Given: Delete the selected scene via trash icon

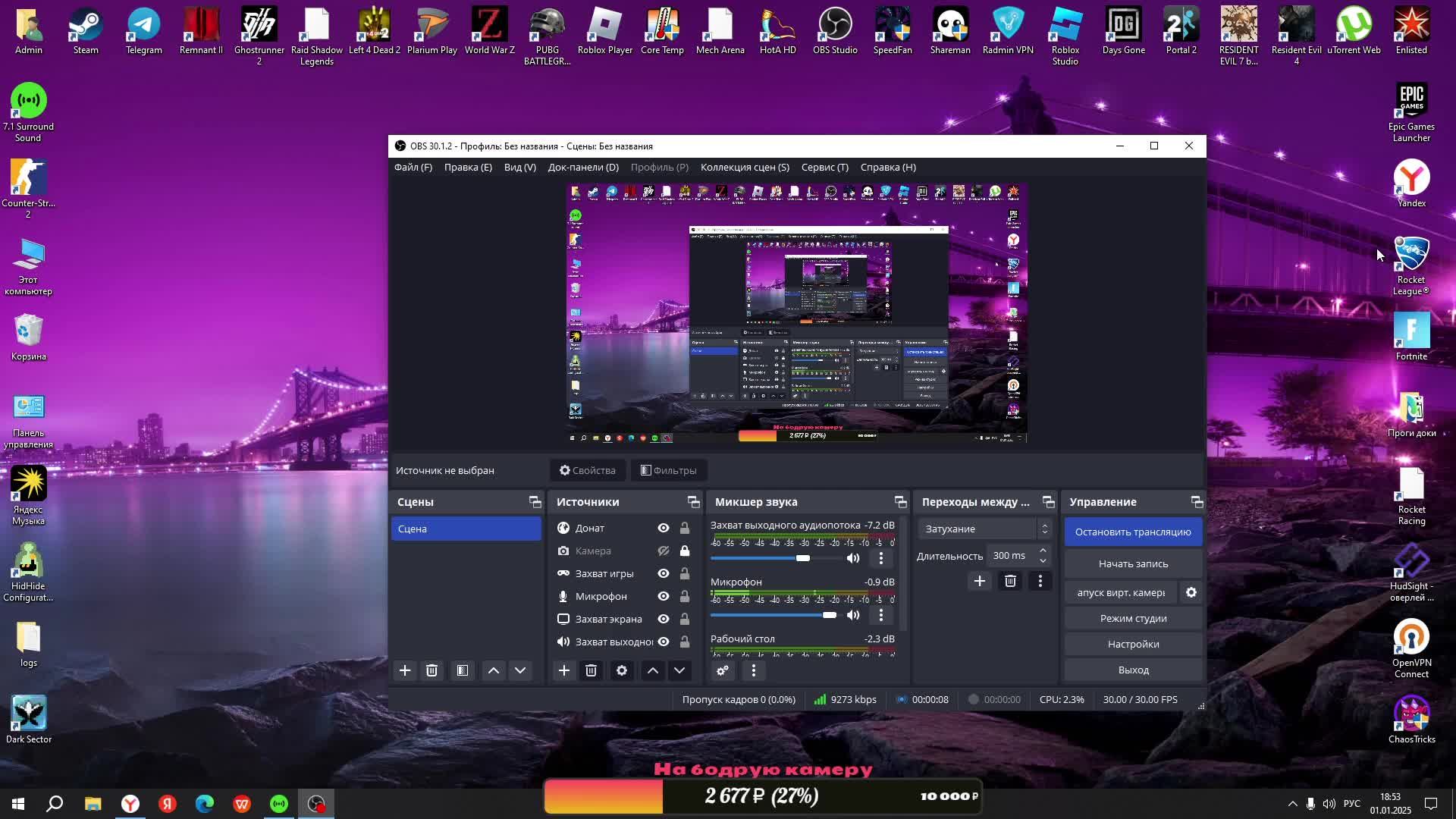Looking at the screenshot, I should pyautogui.click(x=431, y=670).
